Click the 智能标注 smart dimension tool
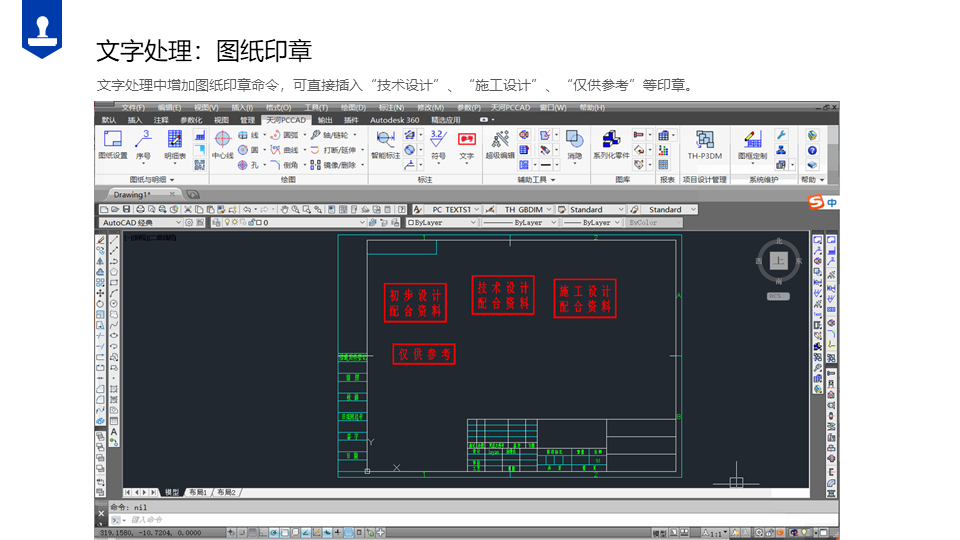 pyautogui.click(x=385, y=144)
